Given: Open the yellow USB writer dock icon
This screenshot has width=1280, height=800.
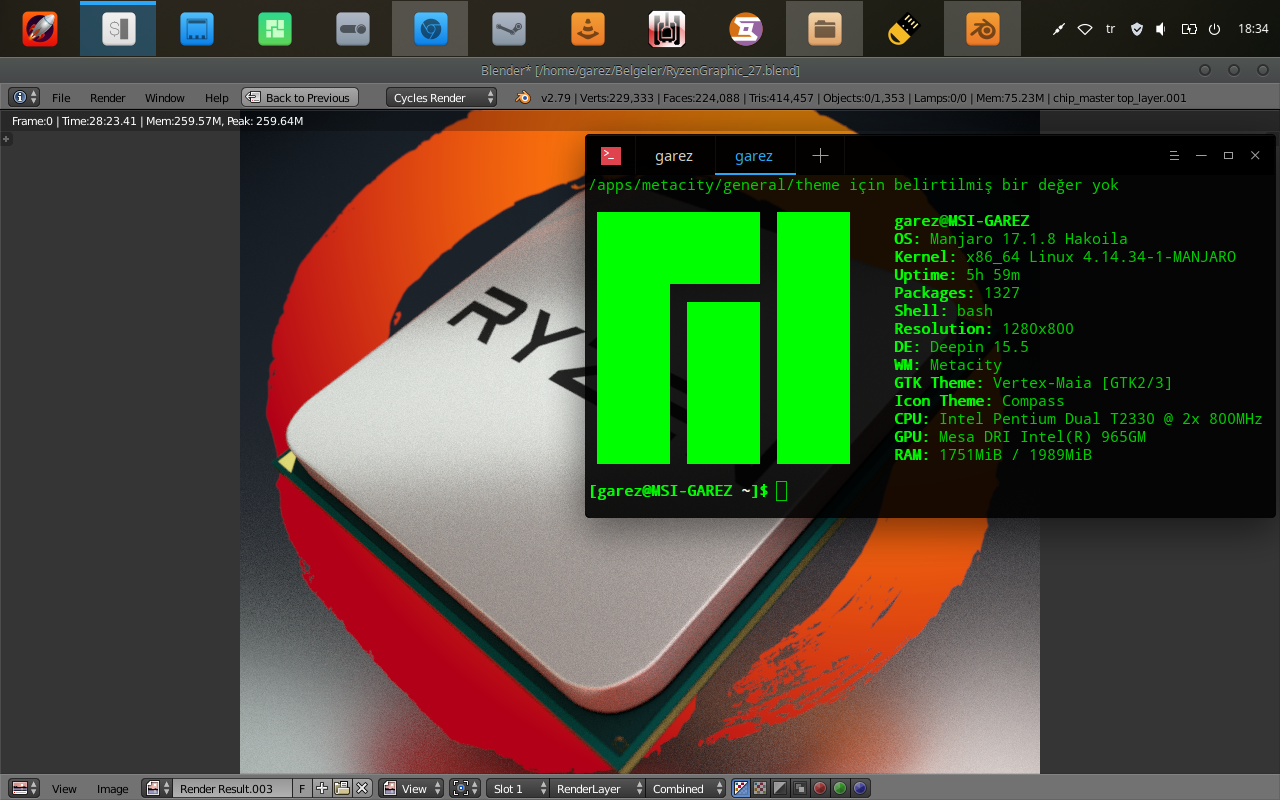Looking at the screenshot, I should (x=903, y=29).
